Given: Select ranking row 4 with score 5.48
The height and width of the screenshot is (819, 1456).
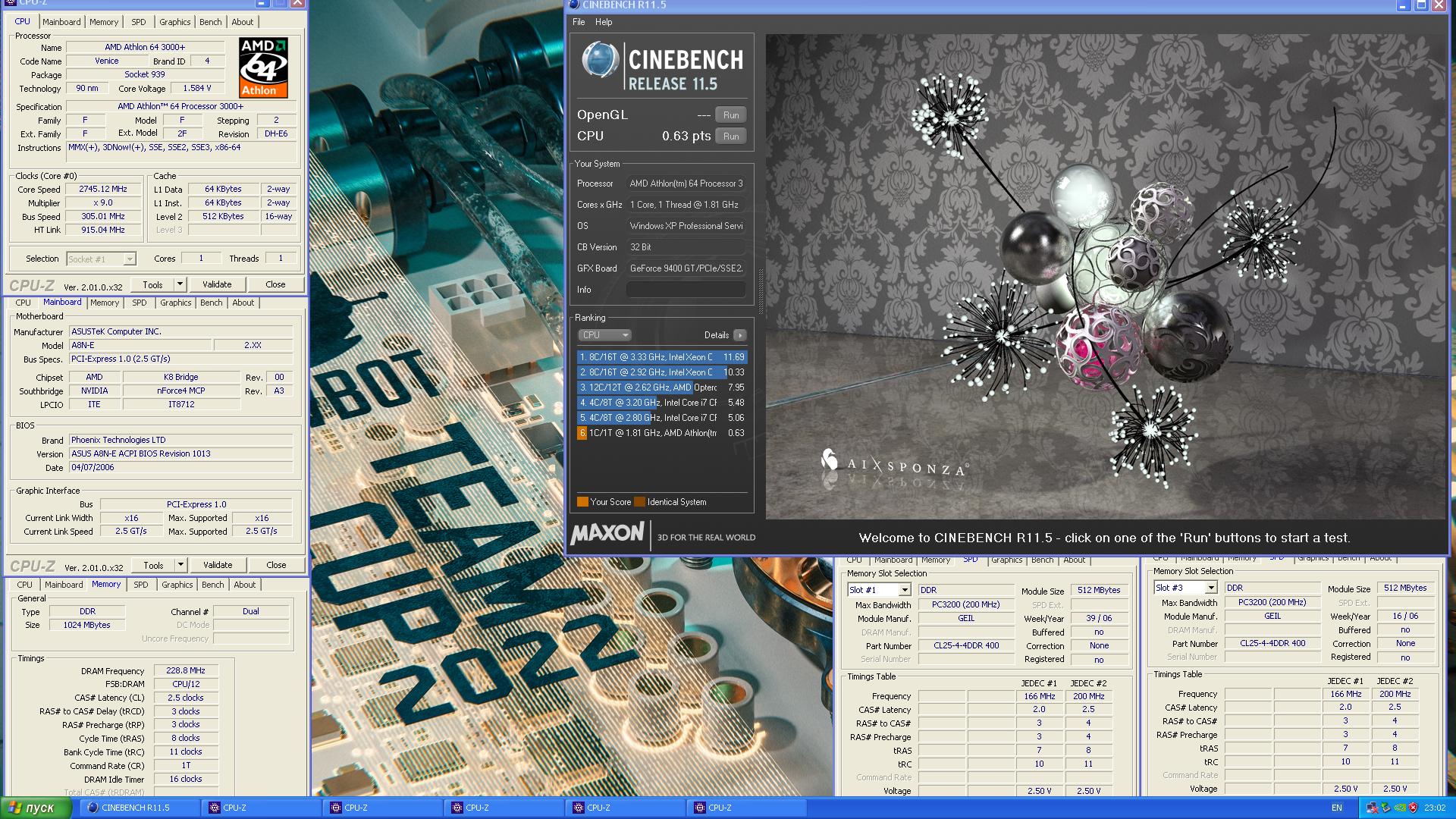Looking at the screenshot, I should [661, 403].
